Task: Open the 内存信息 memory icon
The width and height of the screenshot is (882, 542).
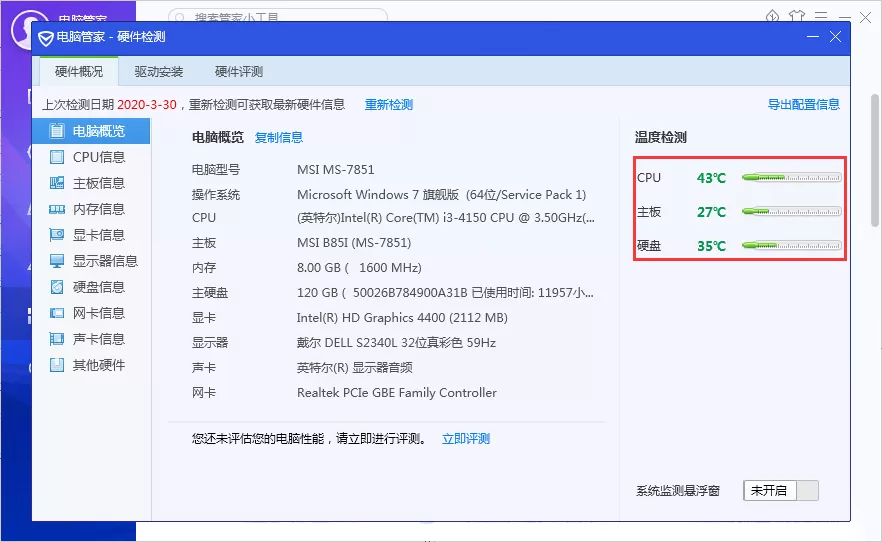Action: [x=57, y=209]
